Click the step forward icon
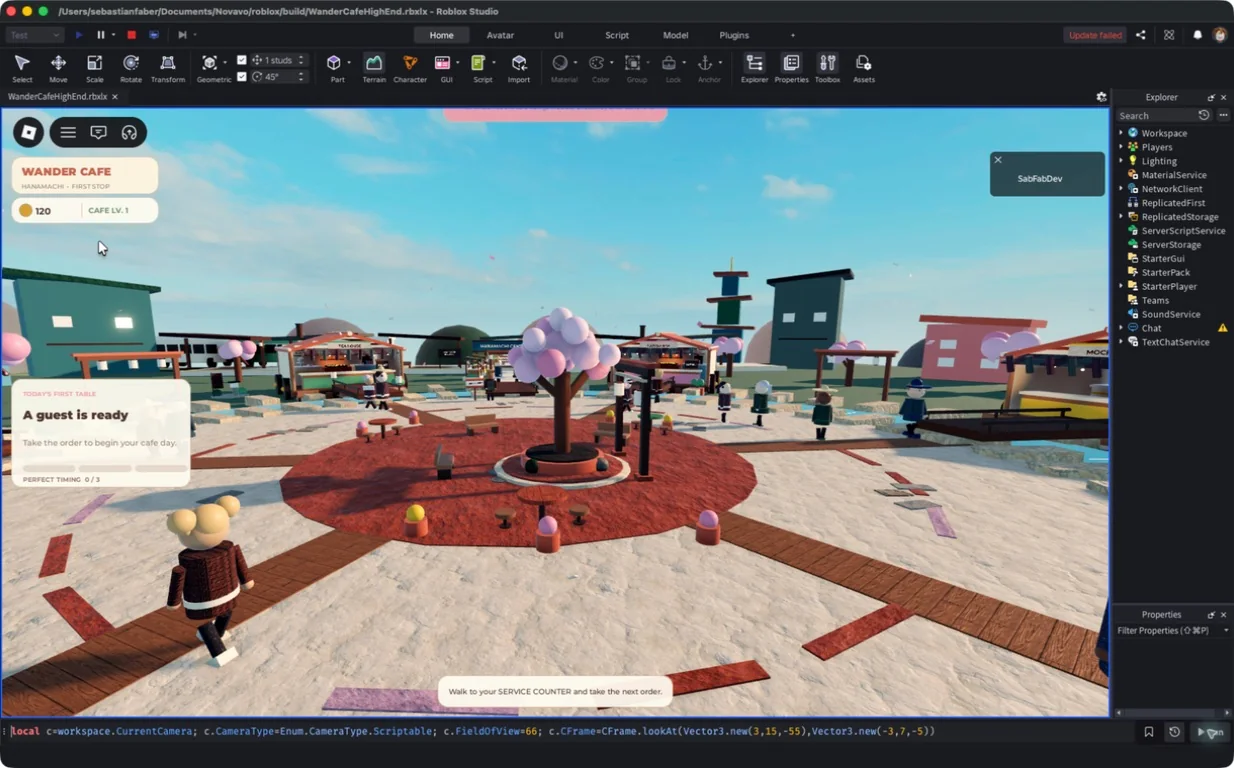The width and height of the screenshot is (1234, 768). click(x=182, y=35)
